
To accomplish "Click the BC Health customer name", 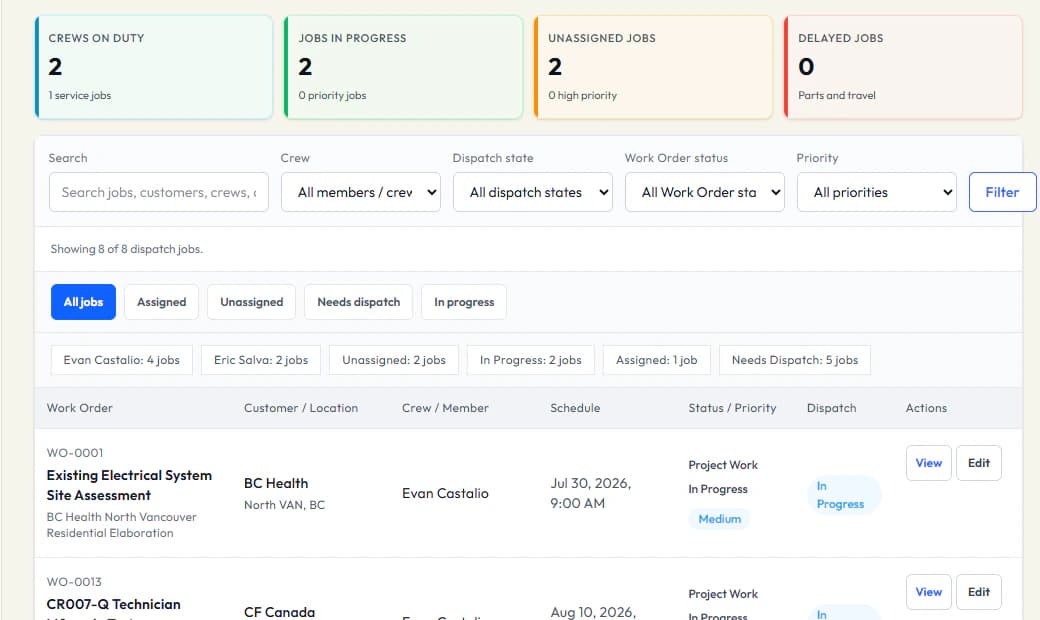I will click(276, 483).
